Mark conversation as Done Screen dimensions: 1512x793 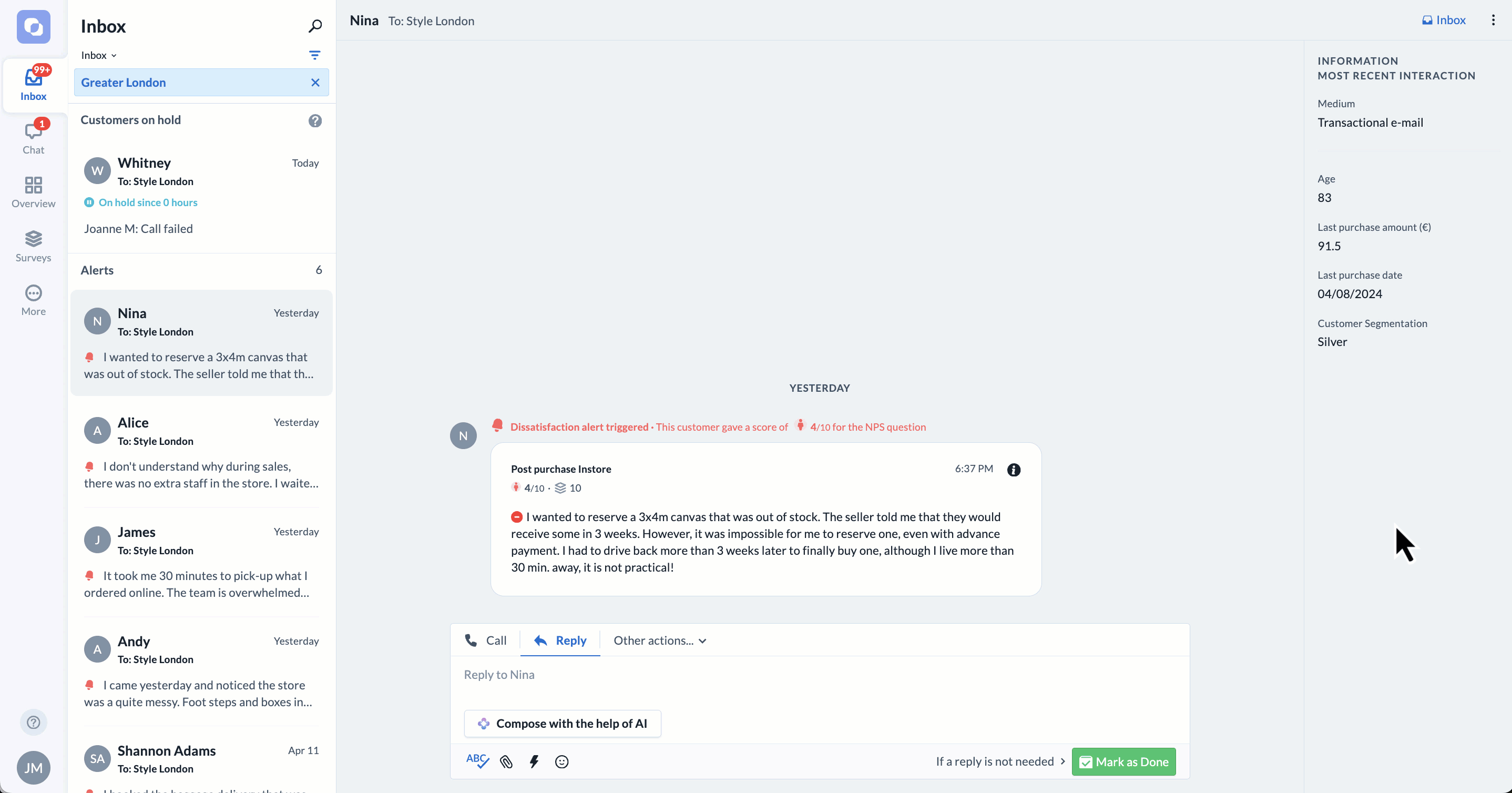pyautogui.click(x=1123, y=761)
